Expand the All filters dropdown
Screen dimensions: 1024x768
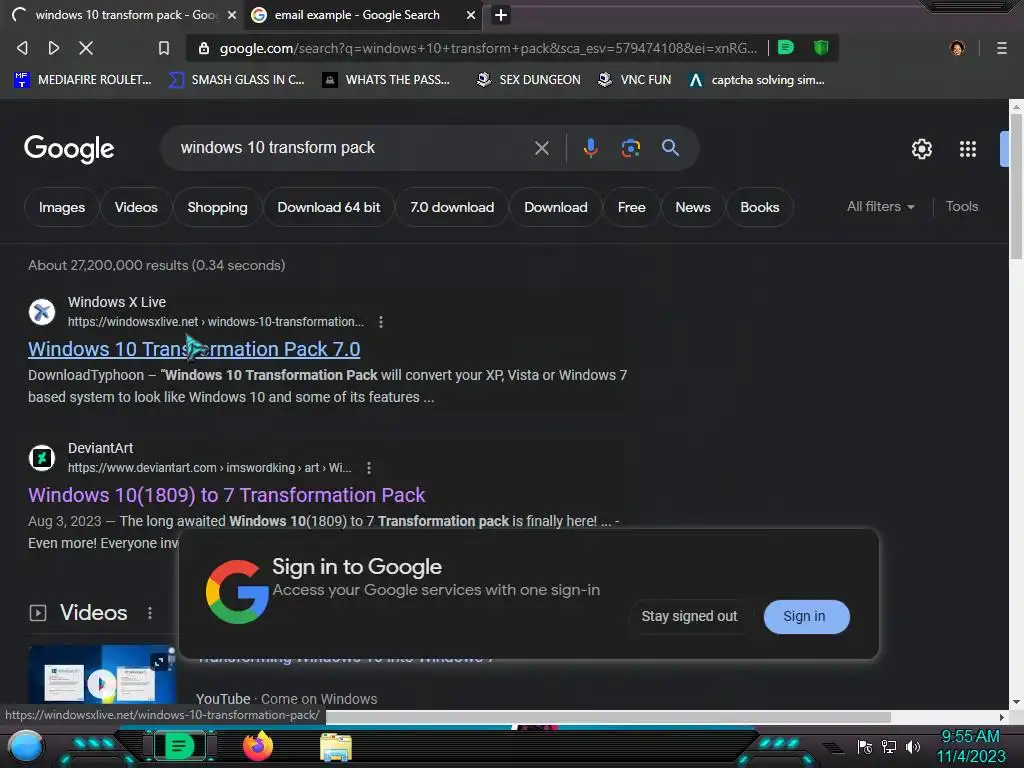pyautogui.click(x=880, y=206)
